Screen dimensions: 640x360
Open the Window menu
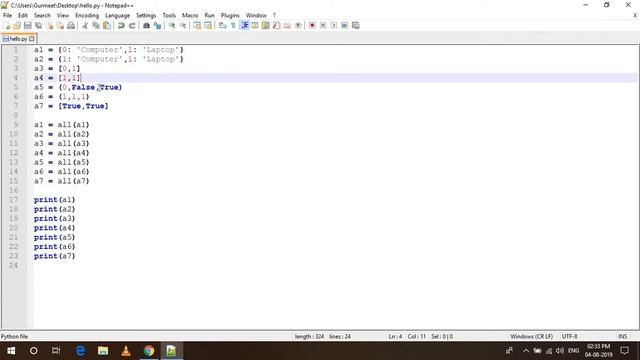pyautogui.click(x=256, y=15)
